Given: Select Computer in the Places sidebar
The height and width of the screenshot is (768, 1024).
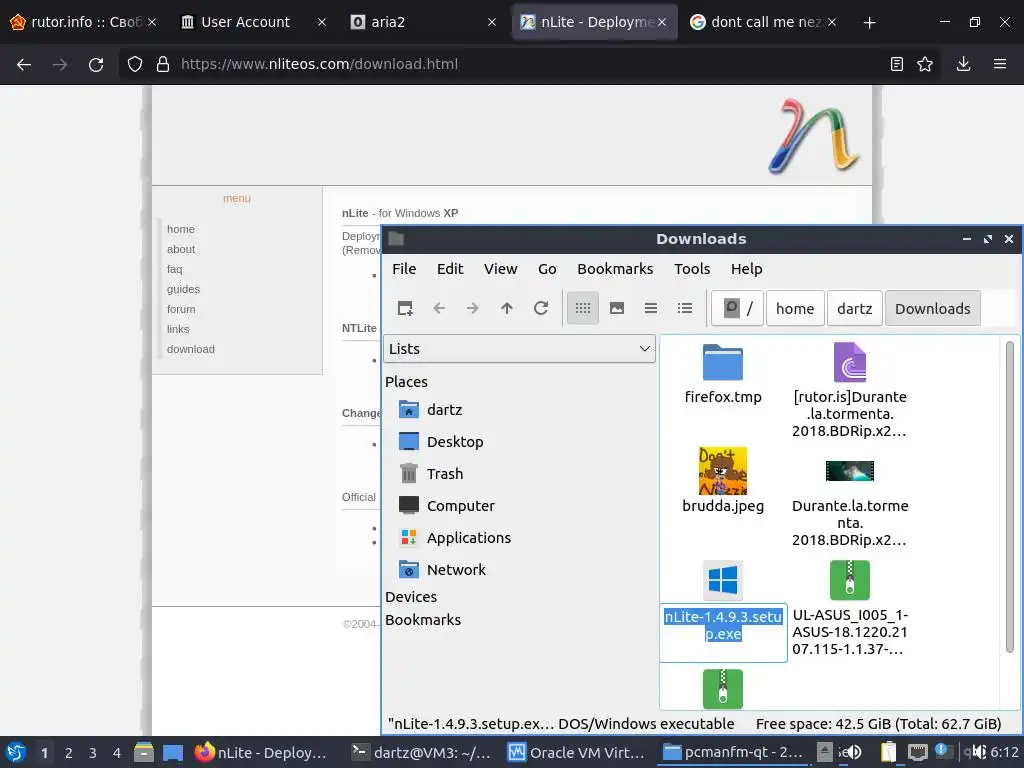Looking at the screenshot, I should pos(447,506).
